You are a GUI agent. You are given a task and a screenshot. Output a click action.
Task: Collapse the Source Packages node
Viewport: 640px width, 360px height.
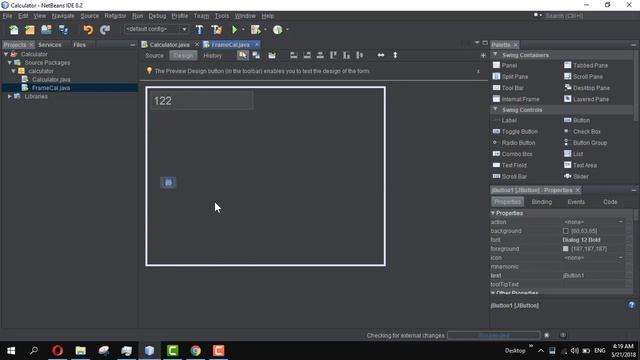(x=10, y=62)
